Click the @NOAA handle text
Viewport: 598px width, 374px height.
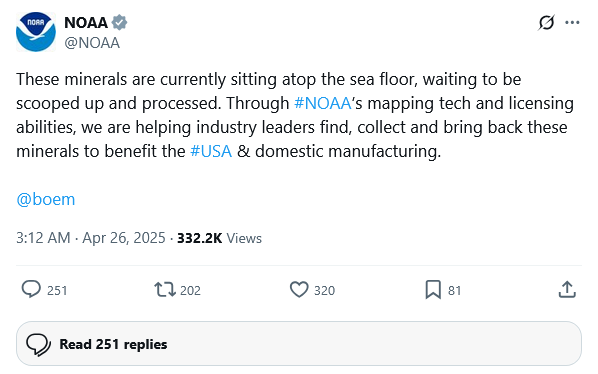click(92, 43)
